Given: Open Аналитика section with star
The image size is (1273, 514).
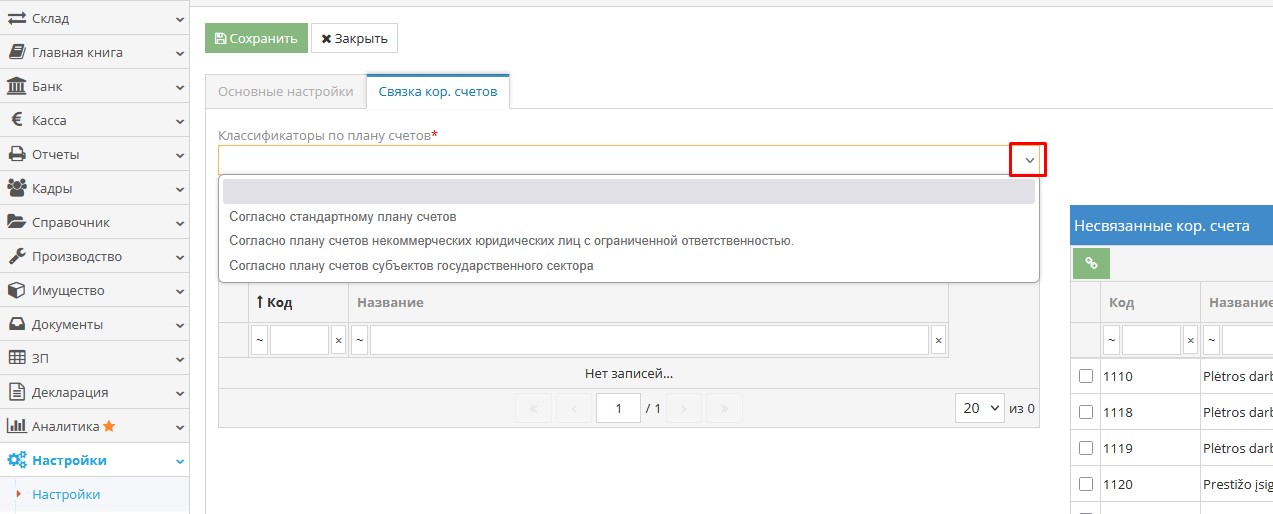Looking at the screenshot, I should coord(94,426).
